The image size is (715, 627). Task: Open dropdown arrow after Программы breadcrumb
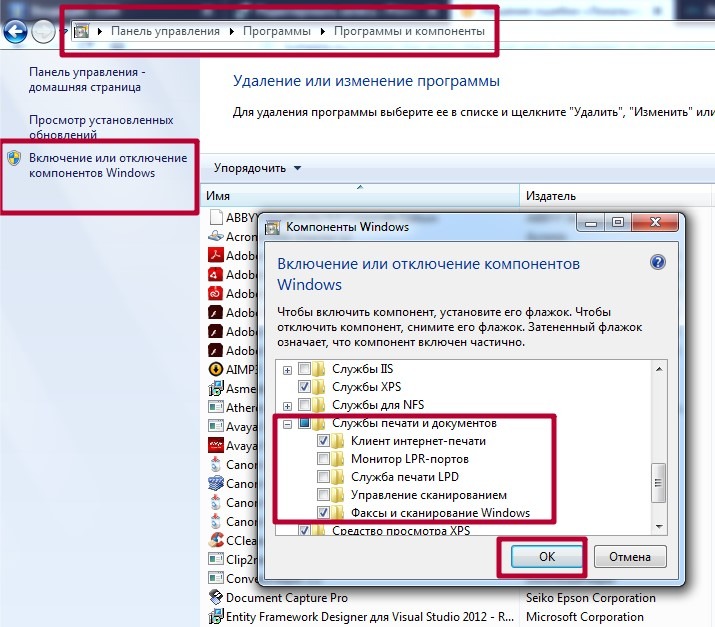coord(323,31)
